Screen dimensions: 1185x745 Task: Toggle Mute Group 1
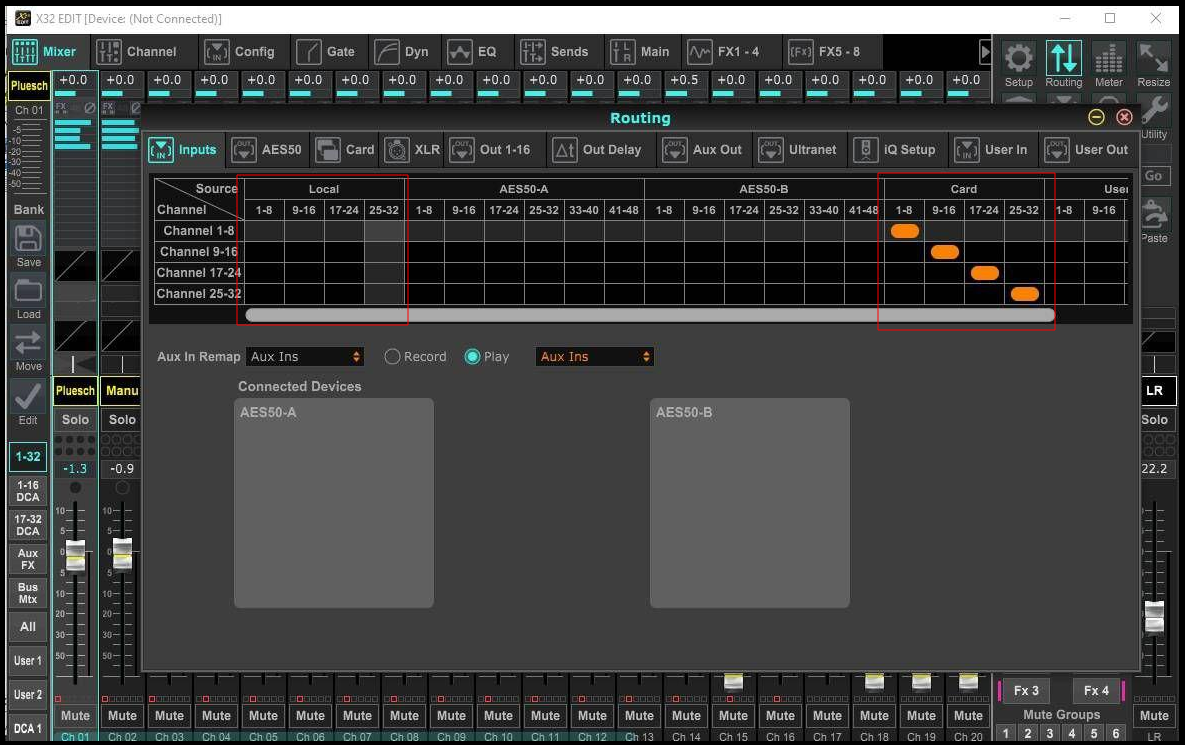(1005, 733)
